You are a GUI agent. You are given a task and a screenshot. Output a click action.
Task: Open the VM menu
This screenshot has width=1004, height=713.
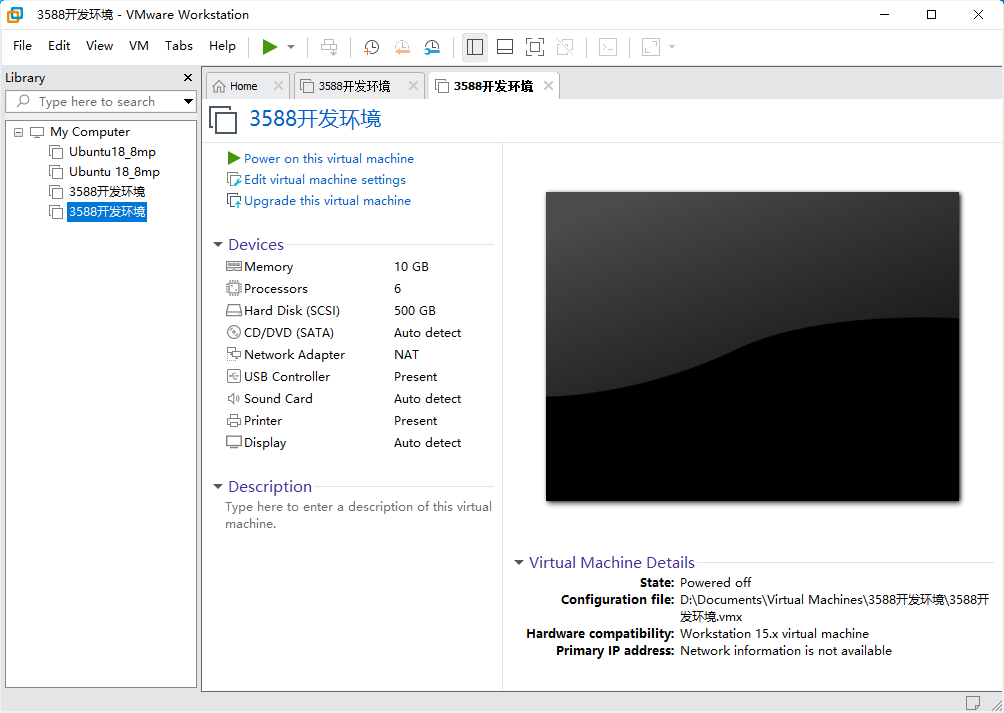coord(139,46)
